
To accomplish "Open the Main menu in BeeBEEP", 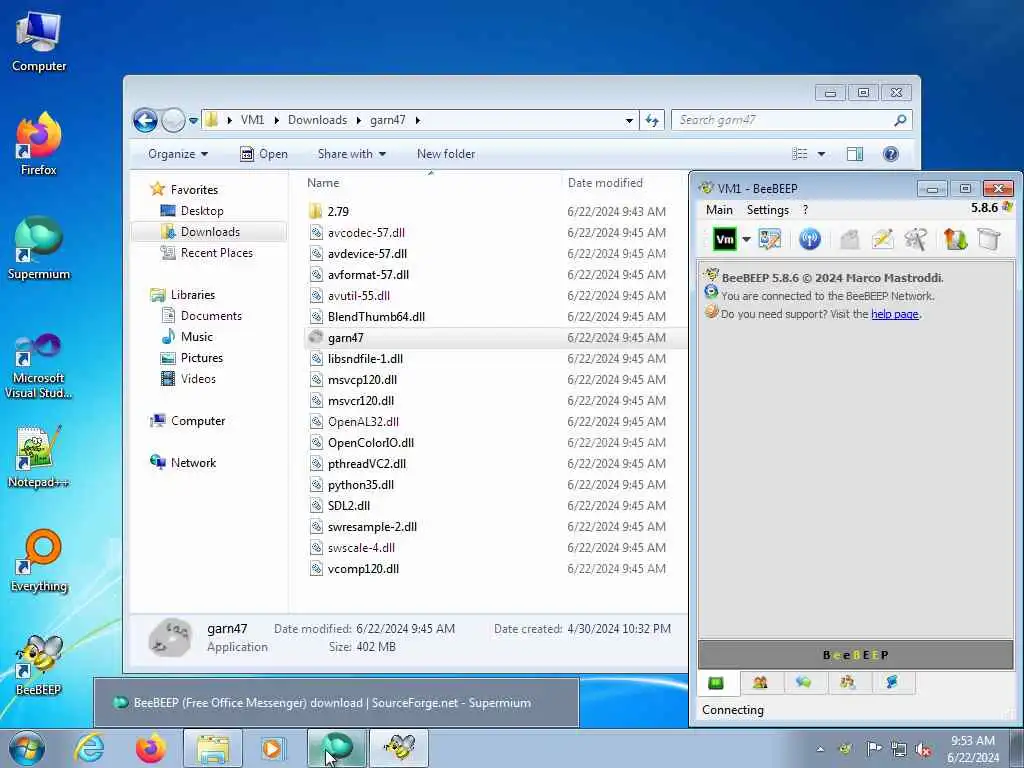I will [x=719, y=210].
